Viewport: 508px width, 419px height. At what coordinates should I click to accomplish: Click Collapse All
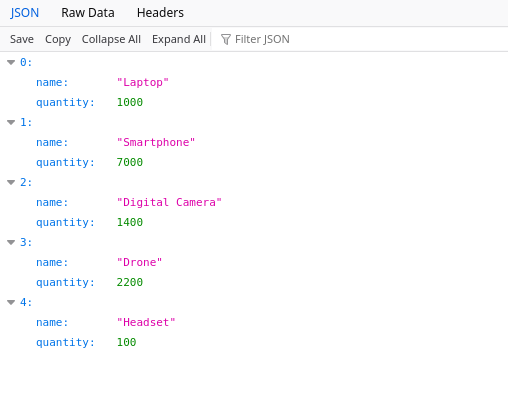pyautogui.click(x=111, y=39)
